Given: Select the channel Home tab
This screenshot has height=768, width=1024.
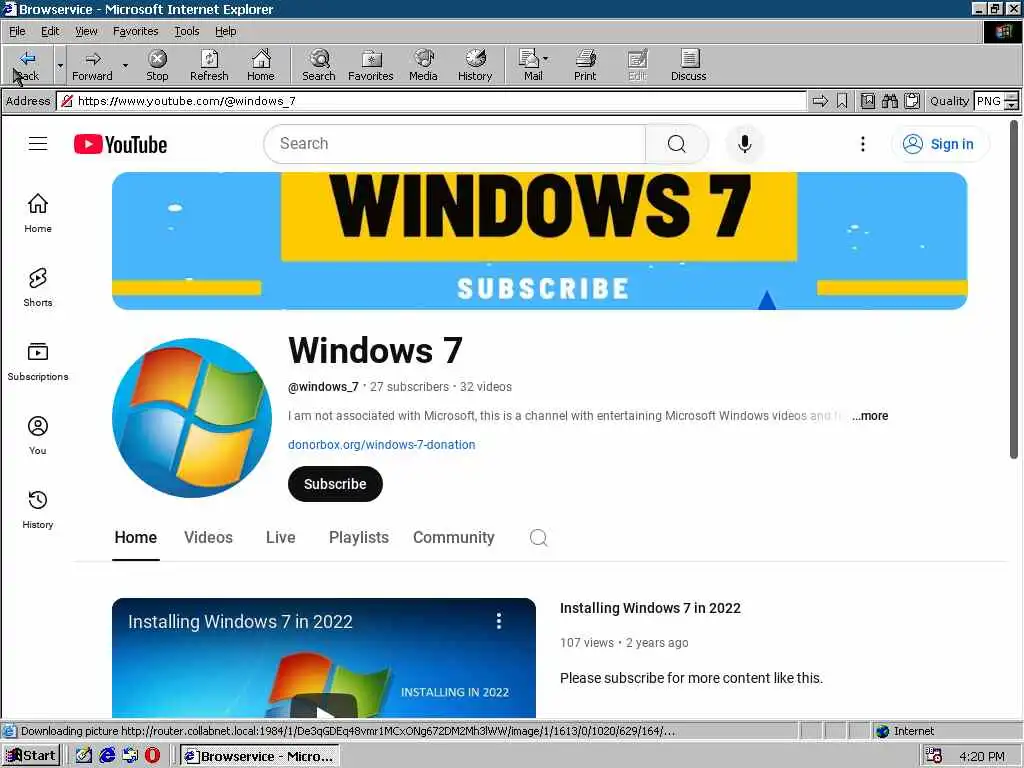Looking at the screenshot, I should click(x=136, y=537).
